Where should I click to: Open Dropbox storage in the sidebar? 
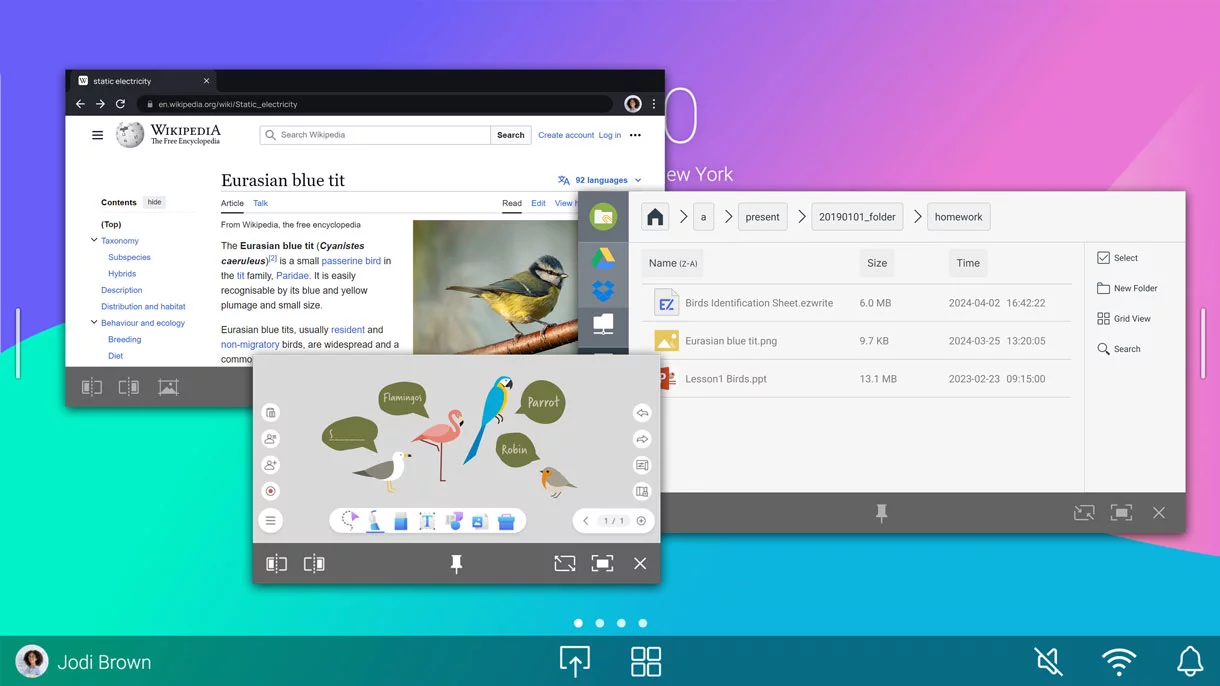[x=603, y=291]
